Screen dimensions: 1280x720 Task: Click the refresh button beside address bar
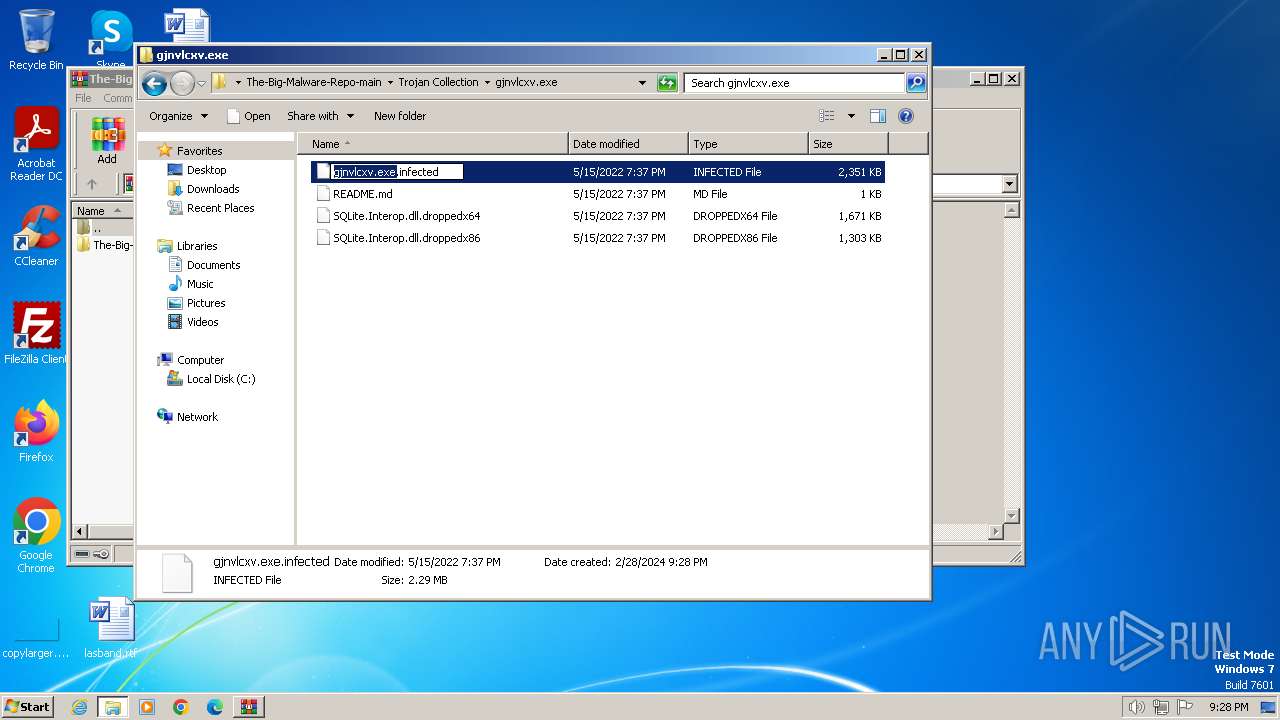667,83
